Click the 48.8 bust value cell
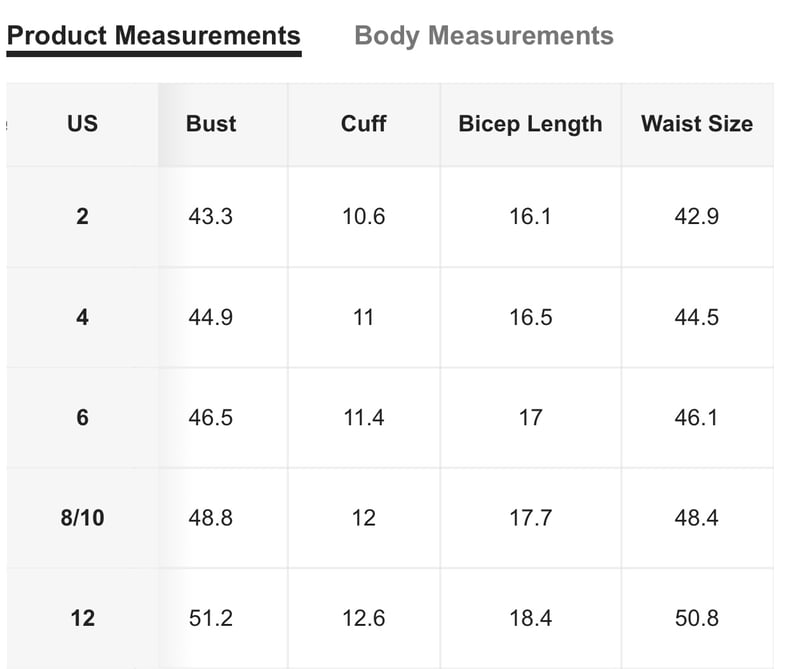Image resolution: width=800 pixels, height=669 pixels. pyautogui.click(x=211, y=518)
